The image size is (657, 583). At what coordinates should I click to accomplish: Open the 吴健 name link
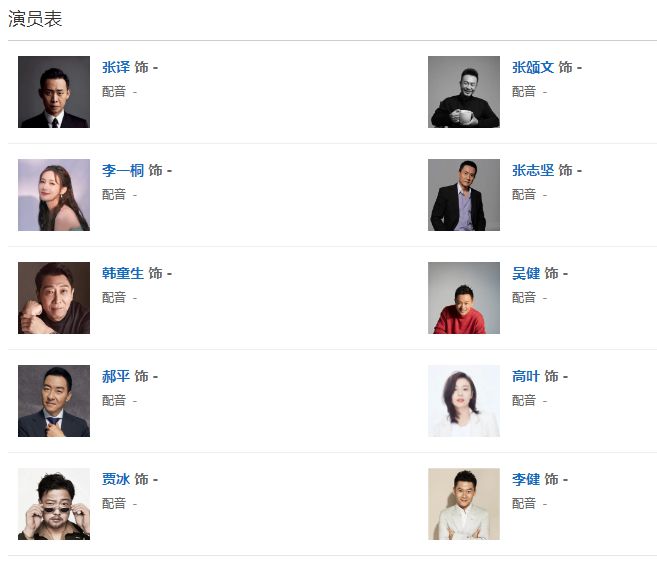coord(526,273)
